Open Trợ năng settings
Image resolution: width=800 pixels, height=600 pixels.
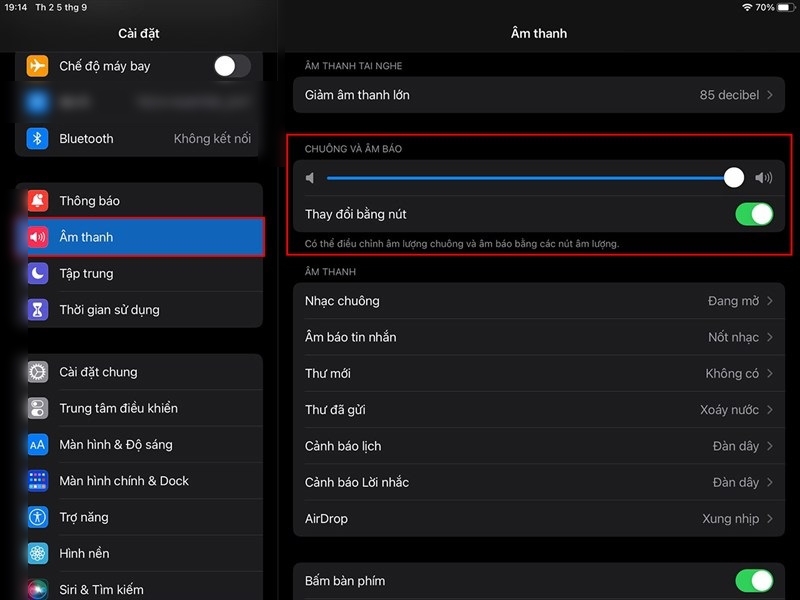point(139,517)
